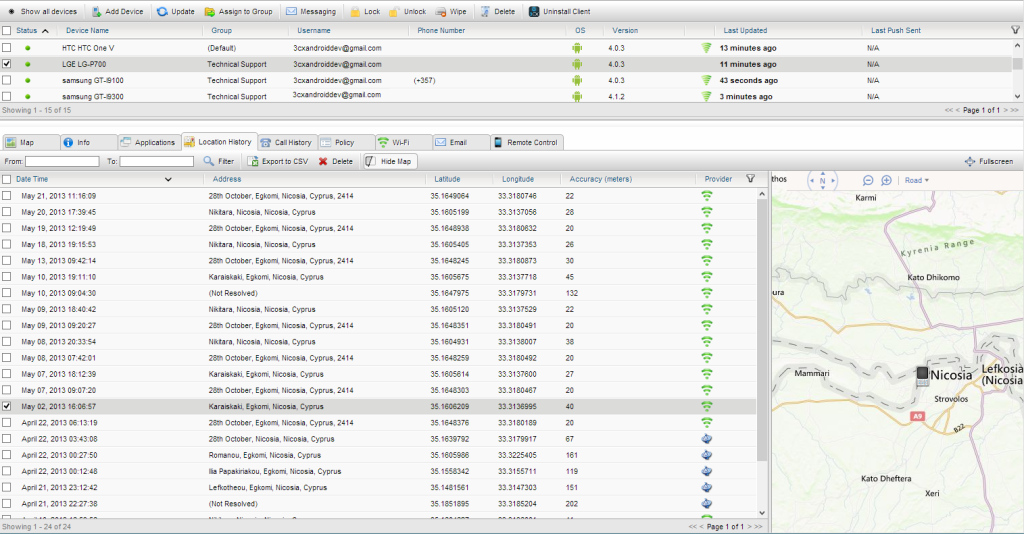Sort devices by Last Updated header
This screenshot has height=534, width=1024.
coord(745,31)
